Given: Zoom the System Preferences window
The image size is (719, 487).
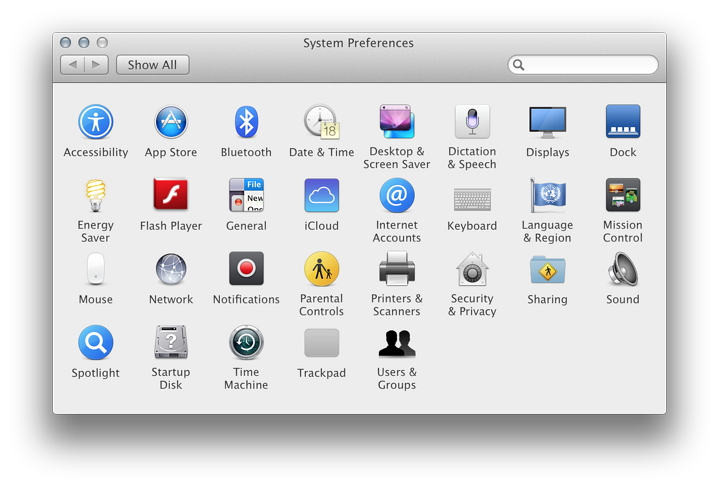Looking at the screenshot, I should point(102,43).
